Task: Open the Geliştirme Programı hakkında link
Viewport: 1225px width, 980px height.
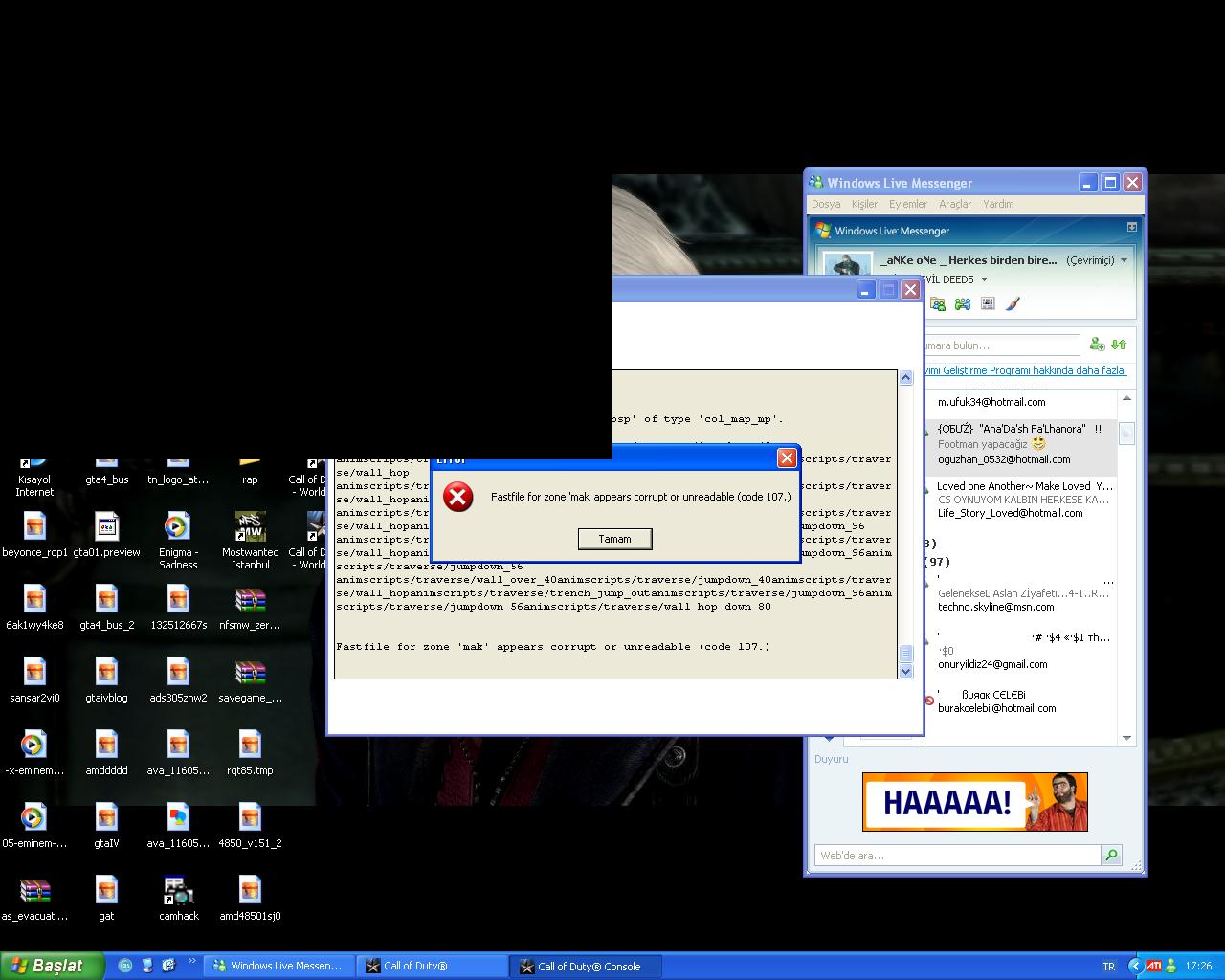Action: (1025, 370)
